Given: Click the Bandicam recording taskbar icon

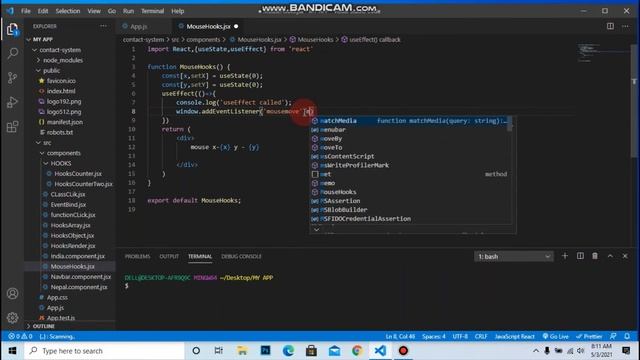Looking at the screenshot, I should (403, 351).
